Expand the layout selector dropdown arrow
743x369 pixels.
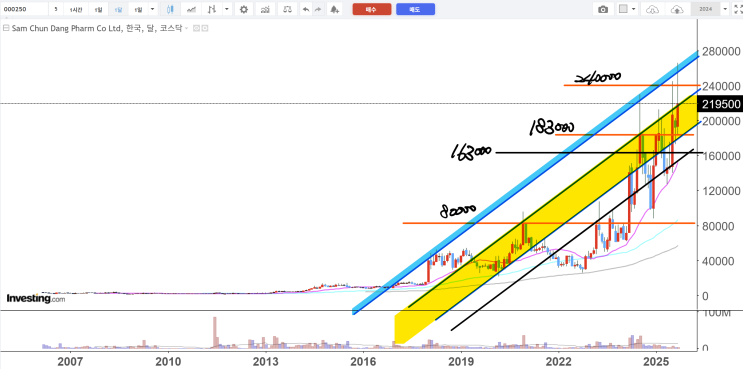click(634, 9)
